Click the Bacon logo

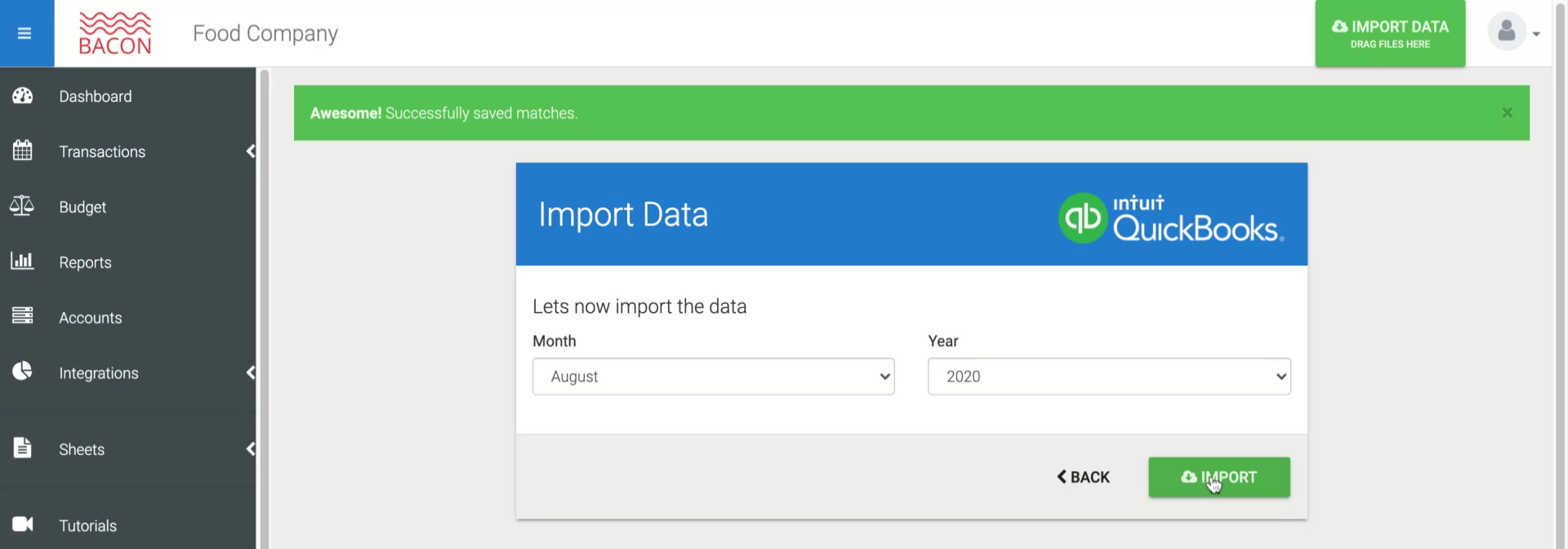[x=115, y=33]
